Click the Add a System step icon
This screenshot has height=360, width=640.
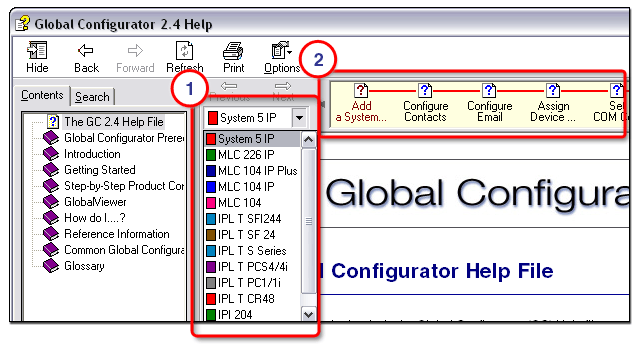coord(361,90)
